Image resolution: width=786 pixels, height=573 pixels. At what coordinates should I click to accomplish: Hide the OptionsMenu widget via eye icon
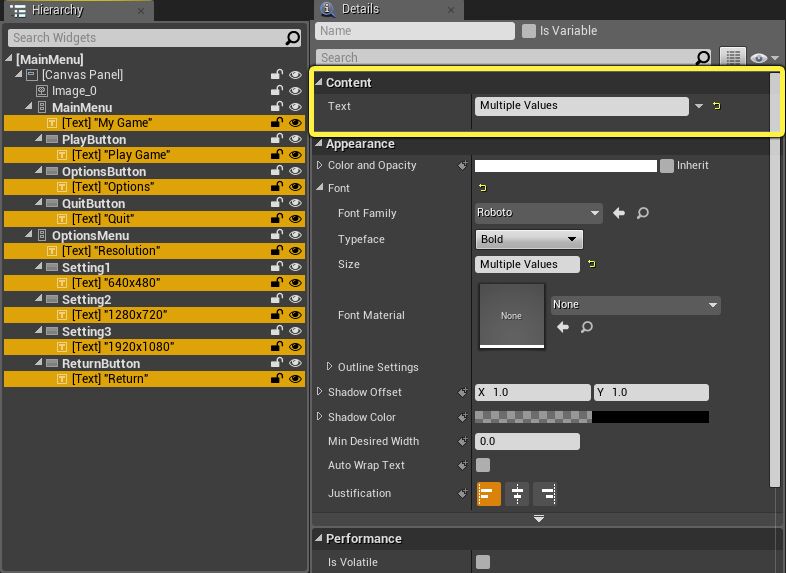pyautogui.click(x=295, y=235)
